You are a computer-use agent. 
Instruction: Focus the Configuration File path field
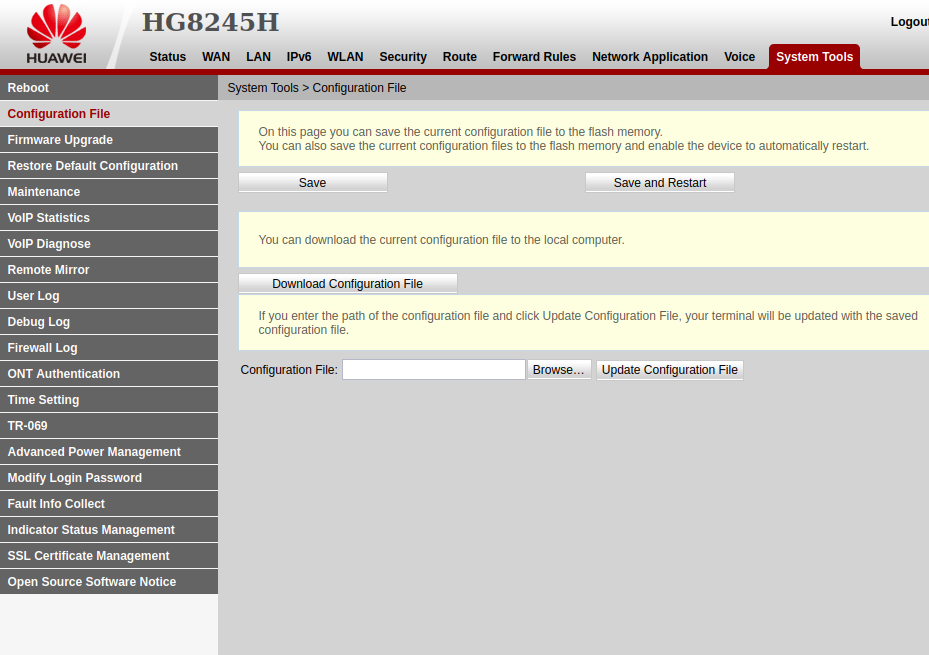click(x=434, y=370)
